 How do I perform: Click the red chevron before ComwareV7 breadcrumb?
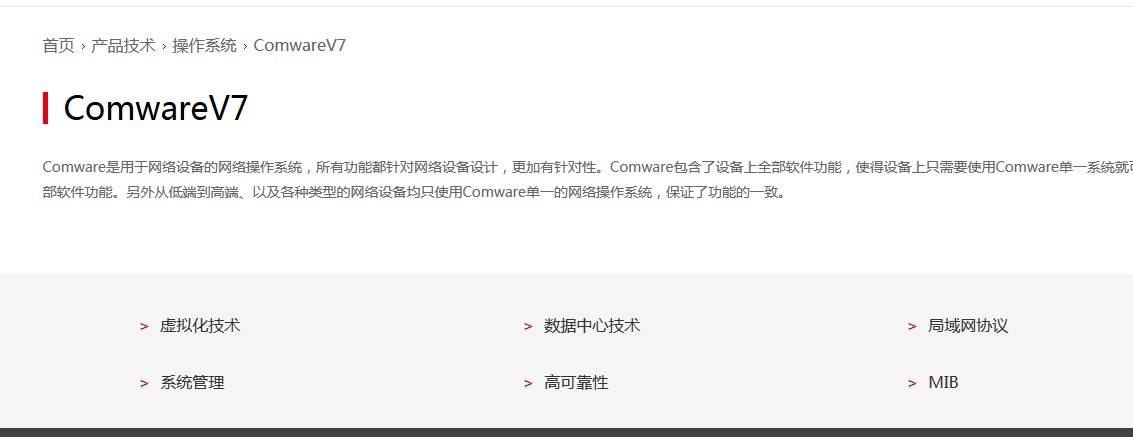[x=246, y=47]
